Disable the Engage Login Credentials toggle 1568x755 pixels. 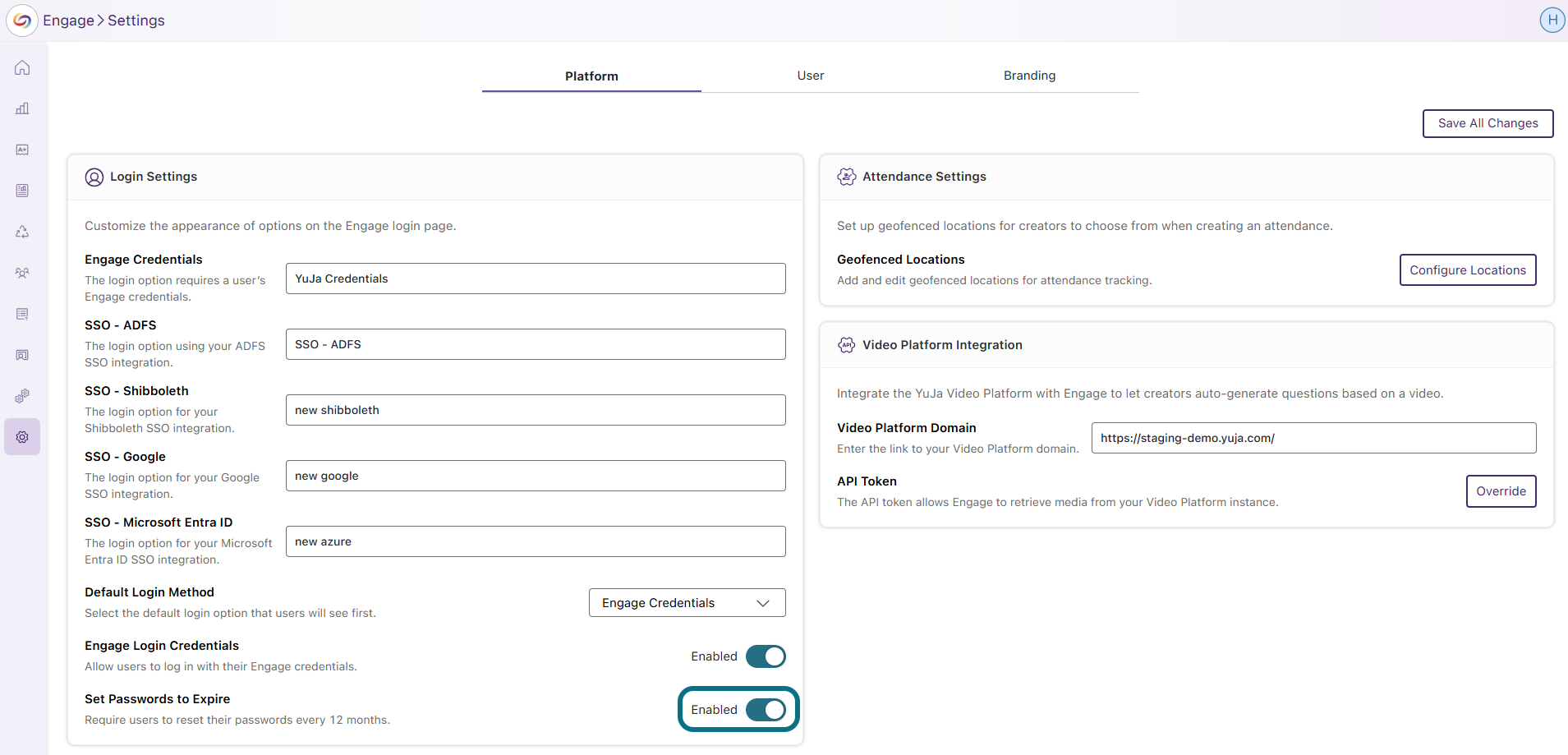[766, 656]
